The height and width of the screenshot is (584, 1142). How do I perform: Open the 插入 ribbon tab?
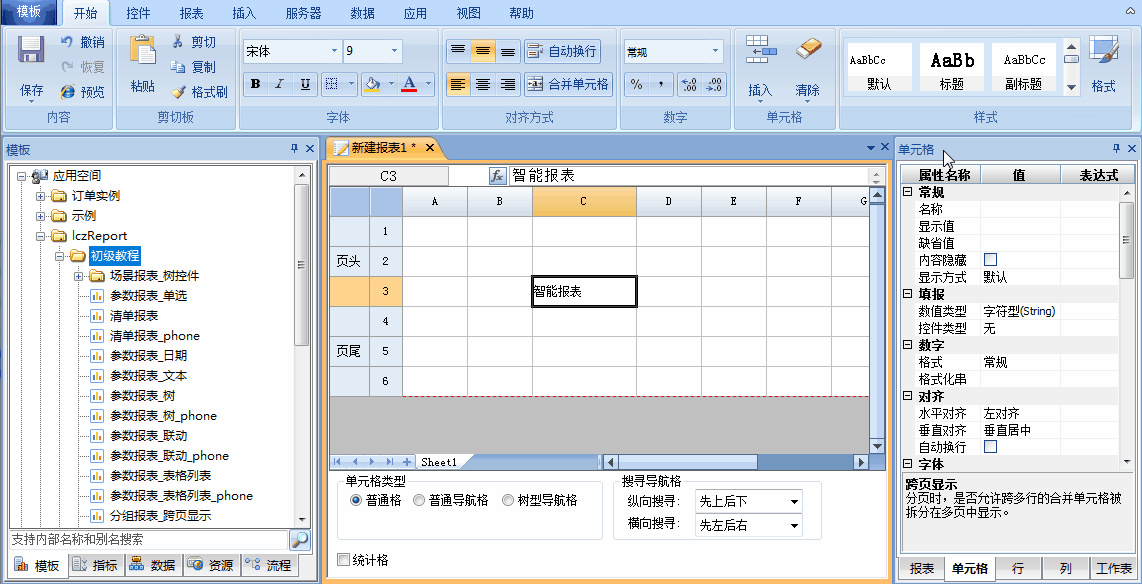pos(244,13)
